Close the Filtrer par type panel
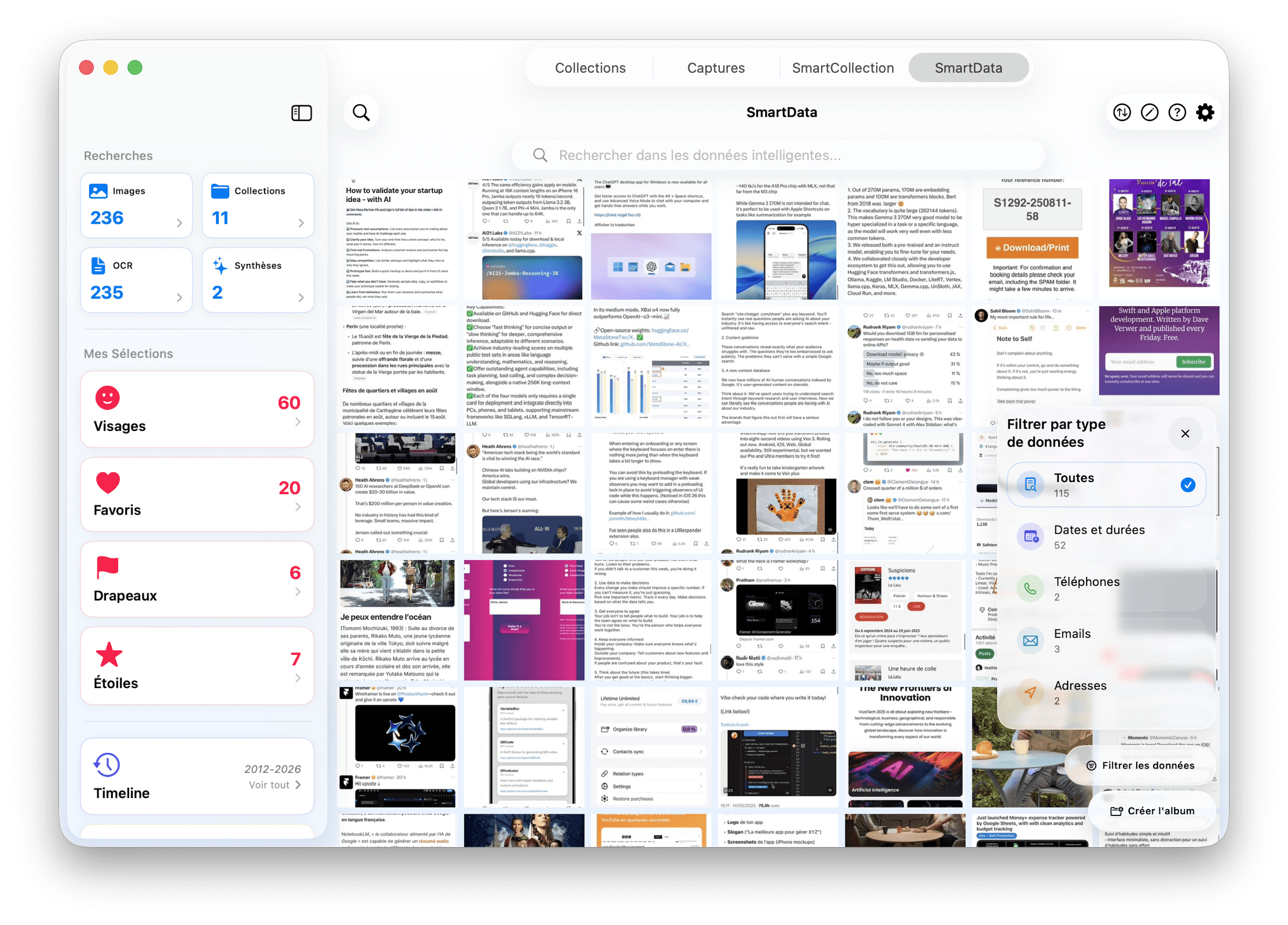This screenshot has height=925, width=1288. point(1185,434)
